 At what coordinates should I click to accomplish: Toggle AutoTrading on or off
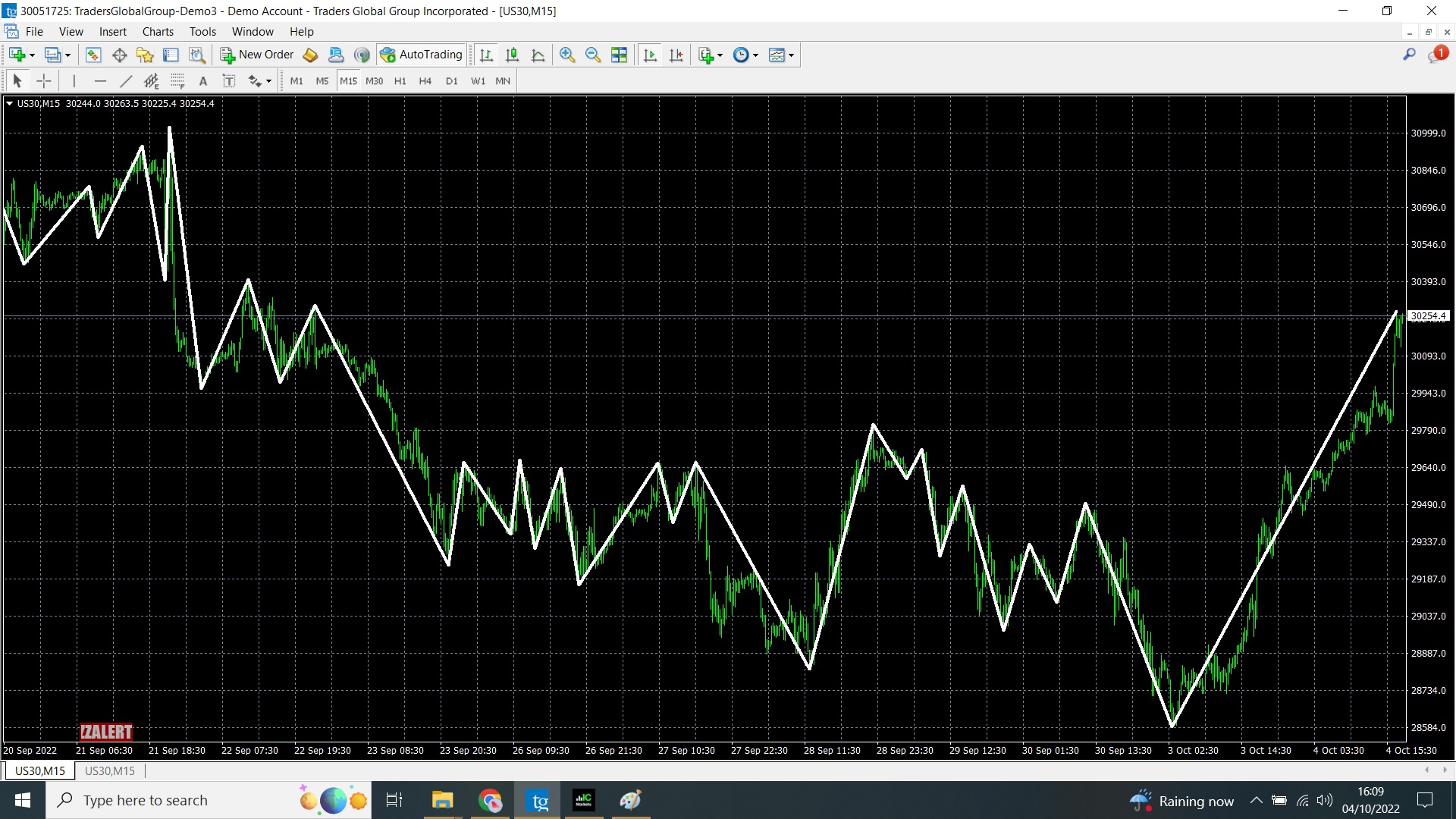[x=422, y=55]
